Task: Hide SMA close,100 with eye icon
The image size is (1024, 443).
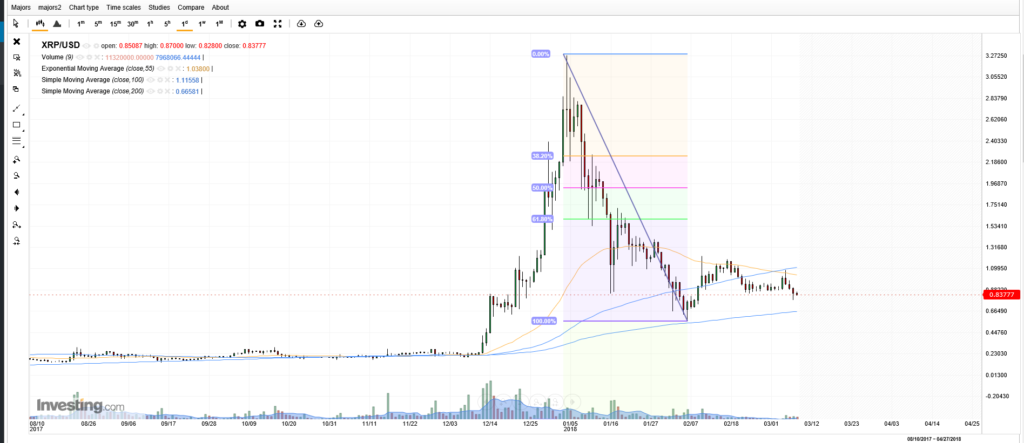Action: click(150, 80)
